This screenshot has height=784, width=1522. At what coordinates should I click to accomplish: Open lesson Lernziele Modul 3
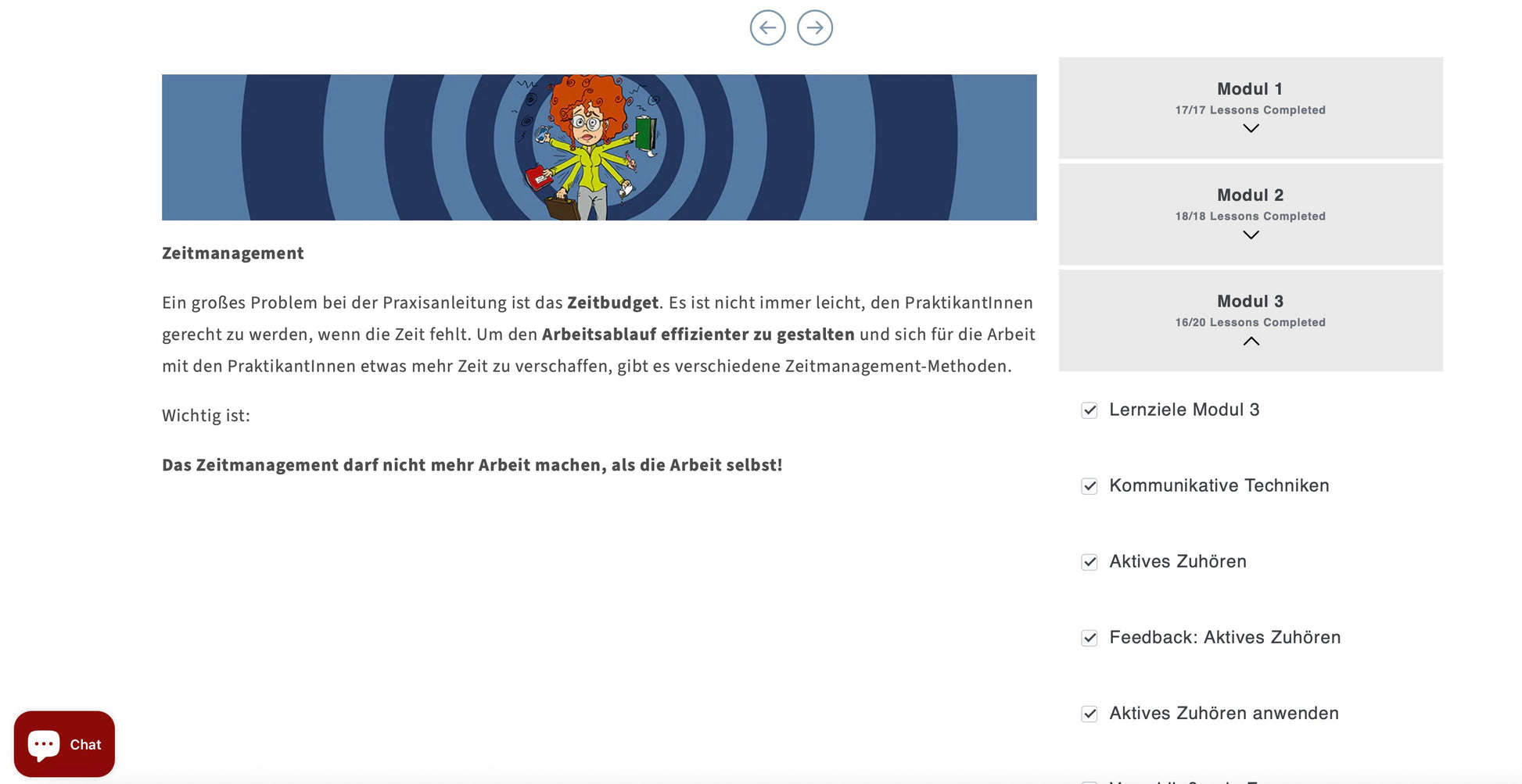tap(1184, 410)
